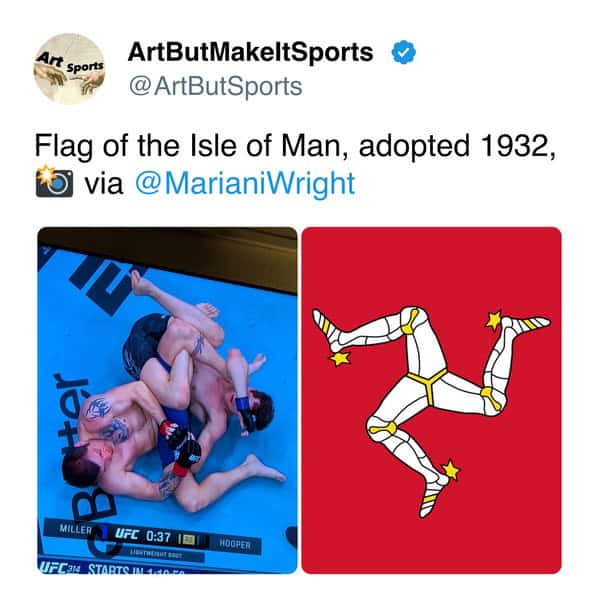
Task: Click the HOOPER name on scoreboard
Action: tap(234, 544)
